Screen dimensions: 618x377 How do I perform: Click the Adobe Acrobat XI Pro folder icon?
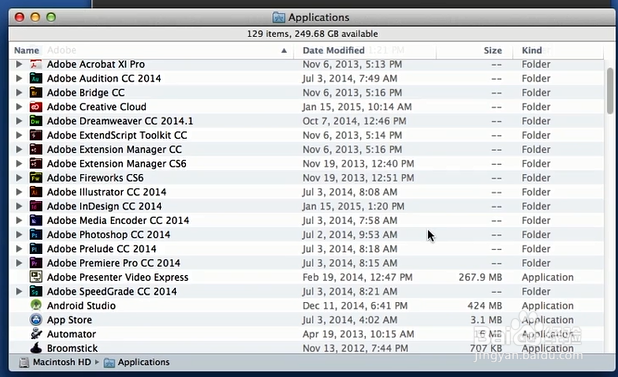(x=36, y=64)
